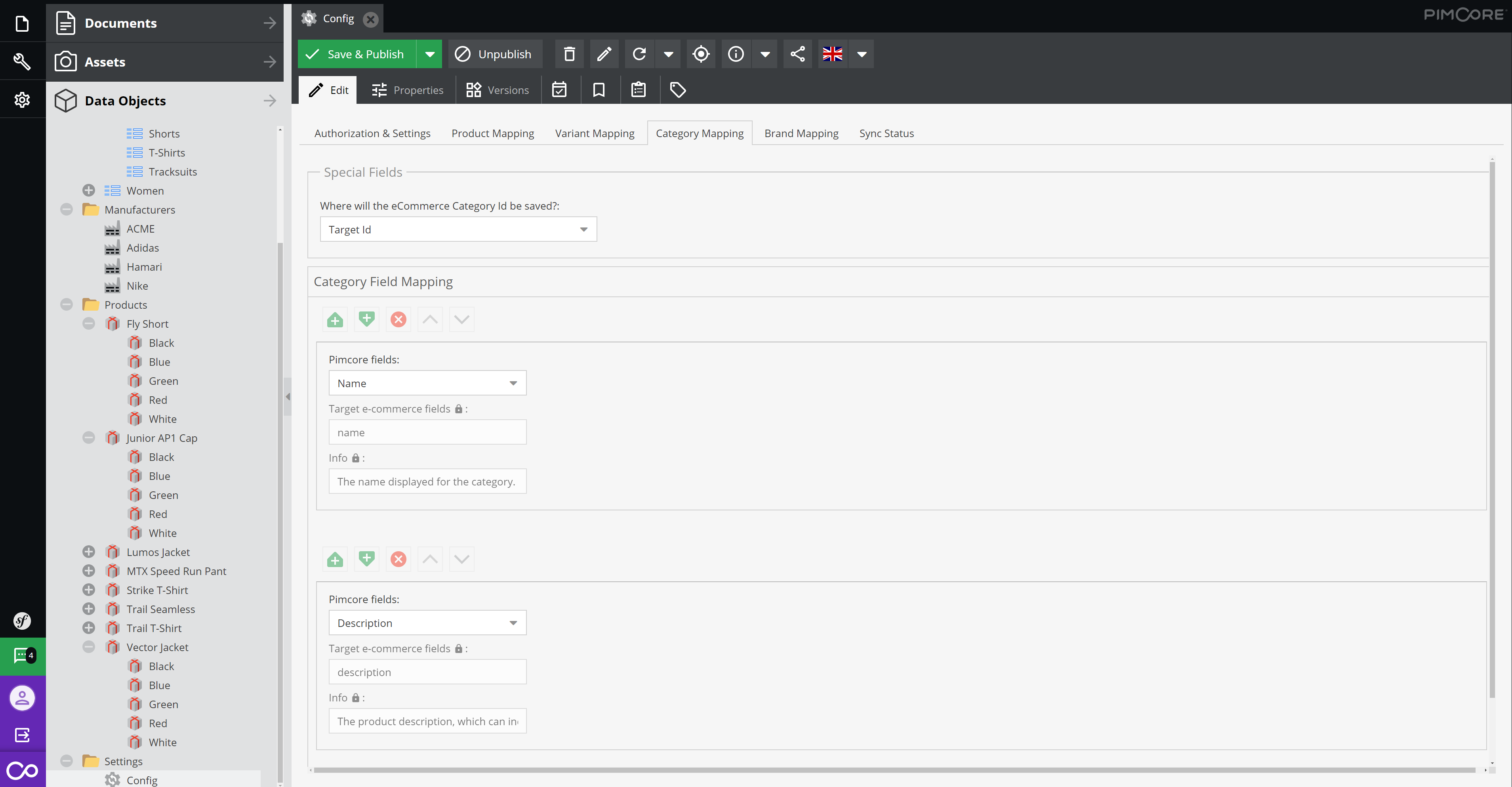Select the Name Pimcore fields dropdown

coord(428,383)
